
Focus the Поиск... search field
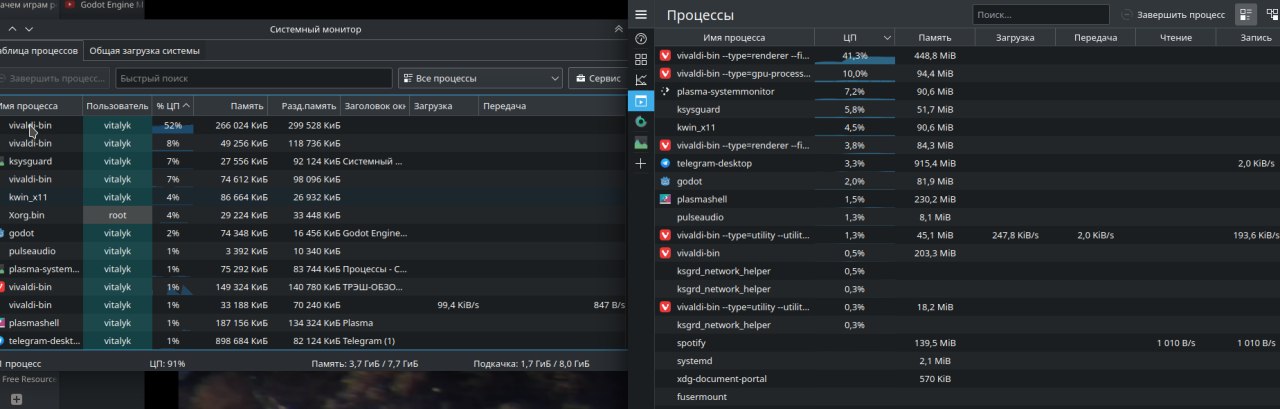(1041, 15)
